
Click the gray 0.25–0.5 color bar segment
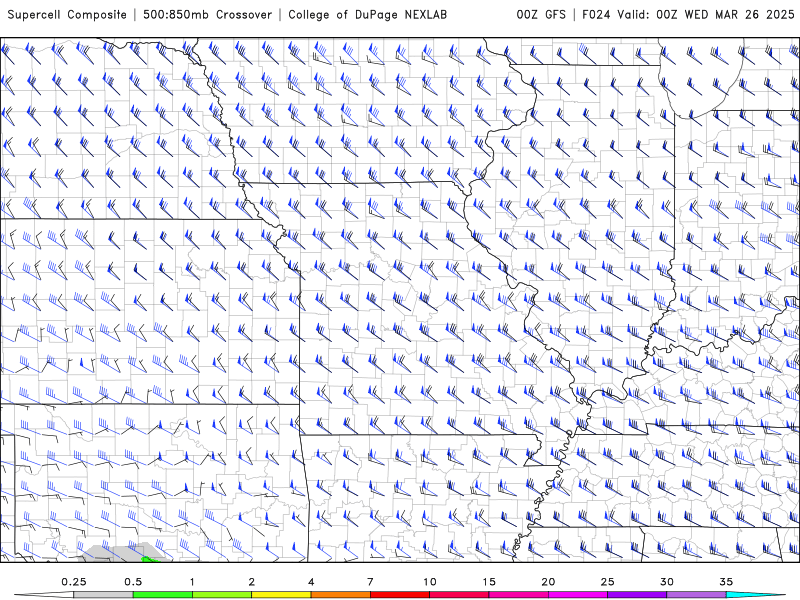point(103,595)
